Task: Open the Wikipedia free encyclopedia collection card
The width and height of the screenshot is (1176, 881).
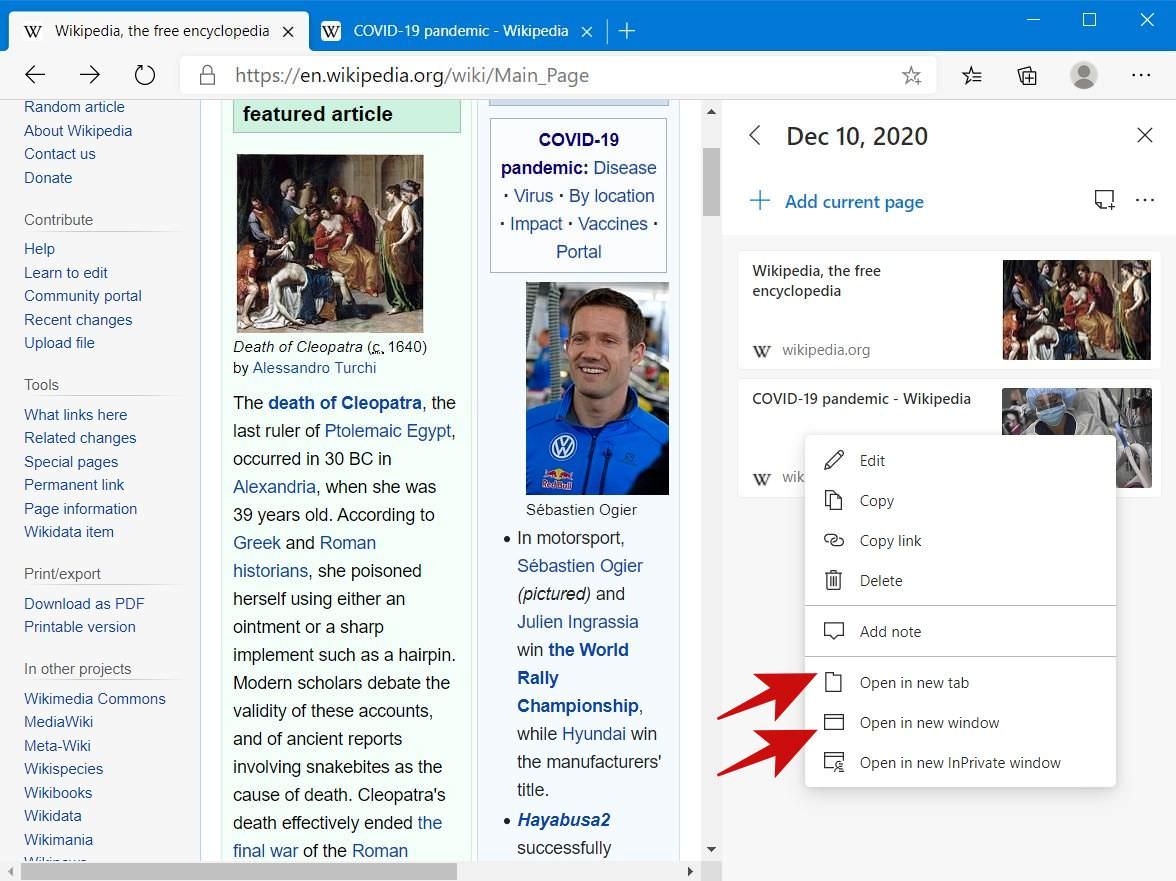Action: (949, 310)
